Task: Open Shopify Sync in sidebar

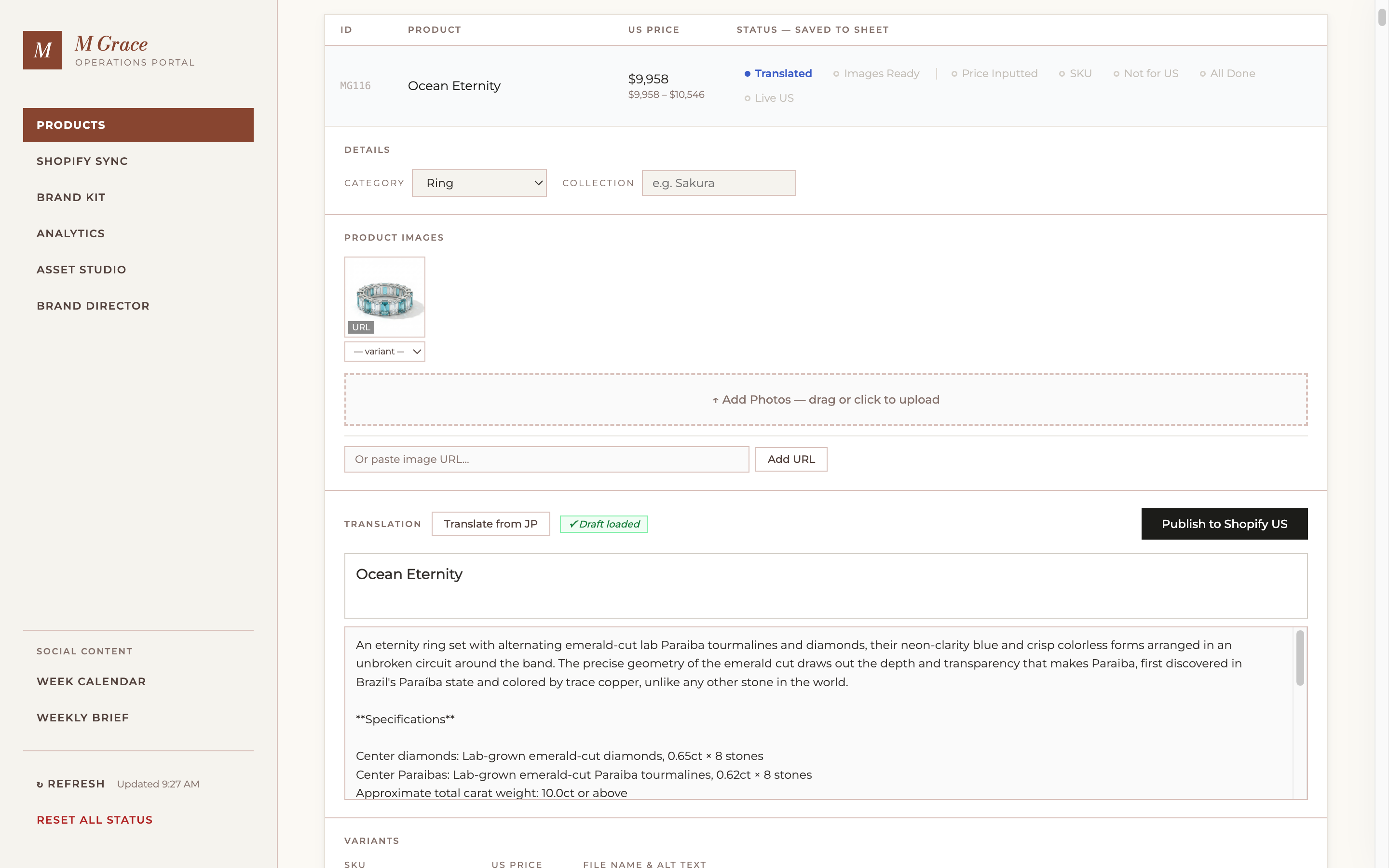Action: [x=82, y=162]
